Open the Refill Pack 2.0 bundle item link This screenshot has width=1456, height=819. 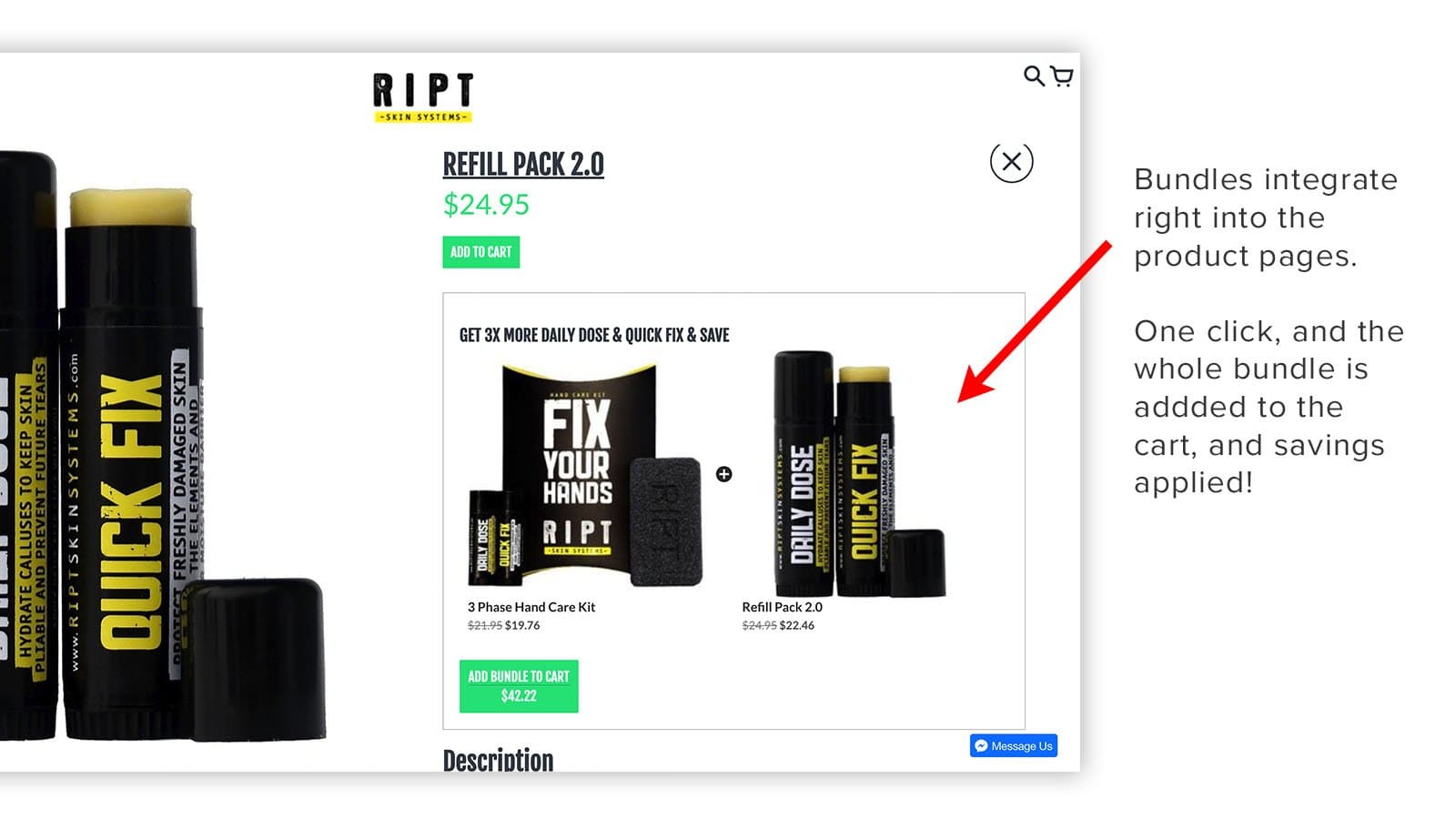(782, 607)
